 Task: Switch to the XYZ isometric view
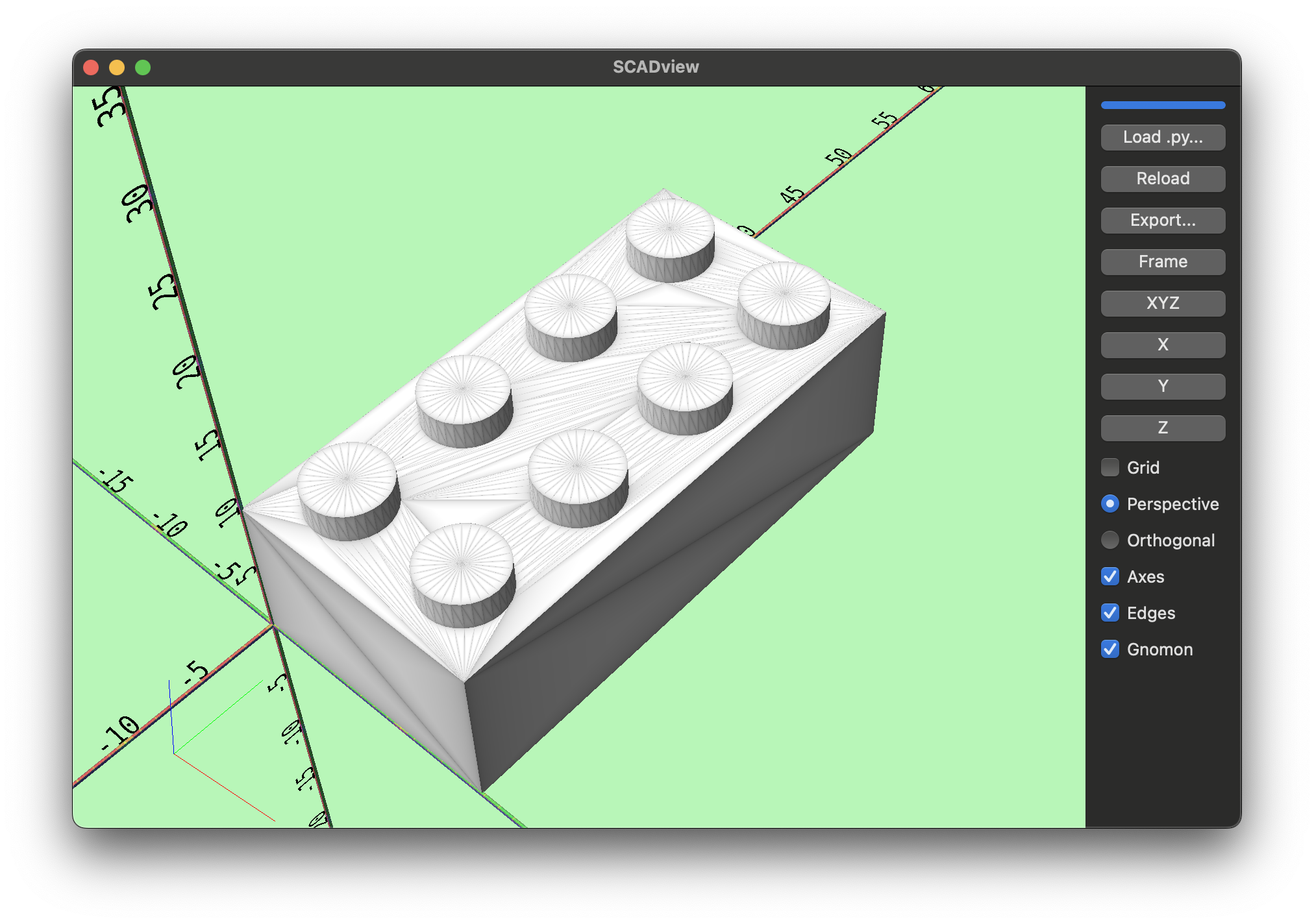tap(1162, 303)
